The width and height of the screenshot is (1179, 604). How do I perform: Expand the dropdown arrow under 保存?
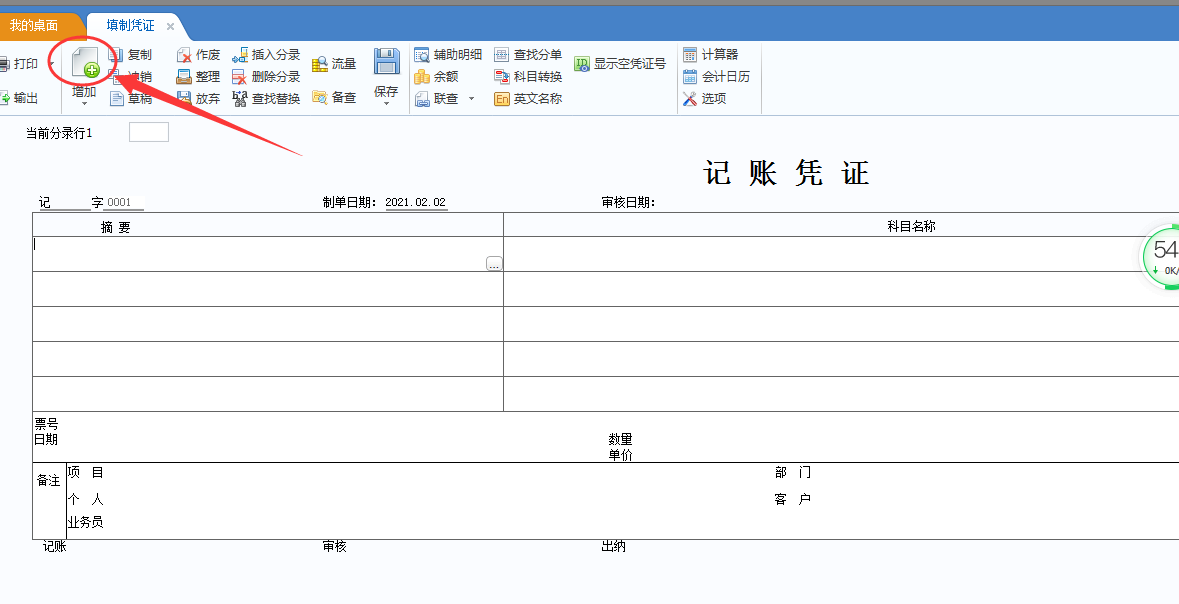[x=386, y=104]
